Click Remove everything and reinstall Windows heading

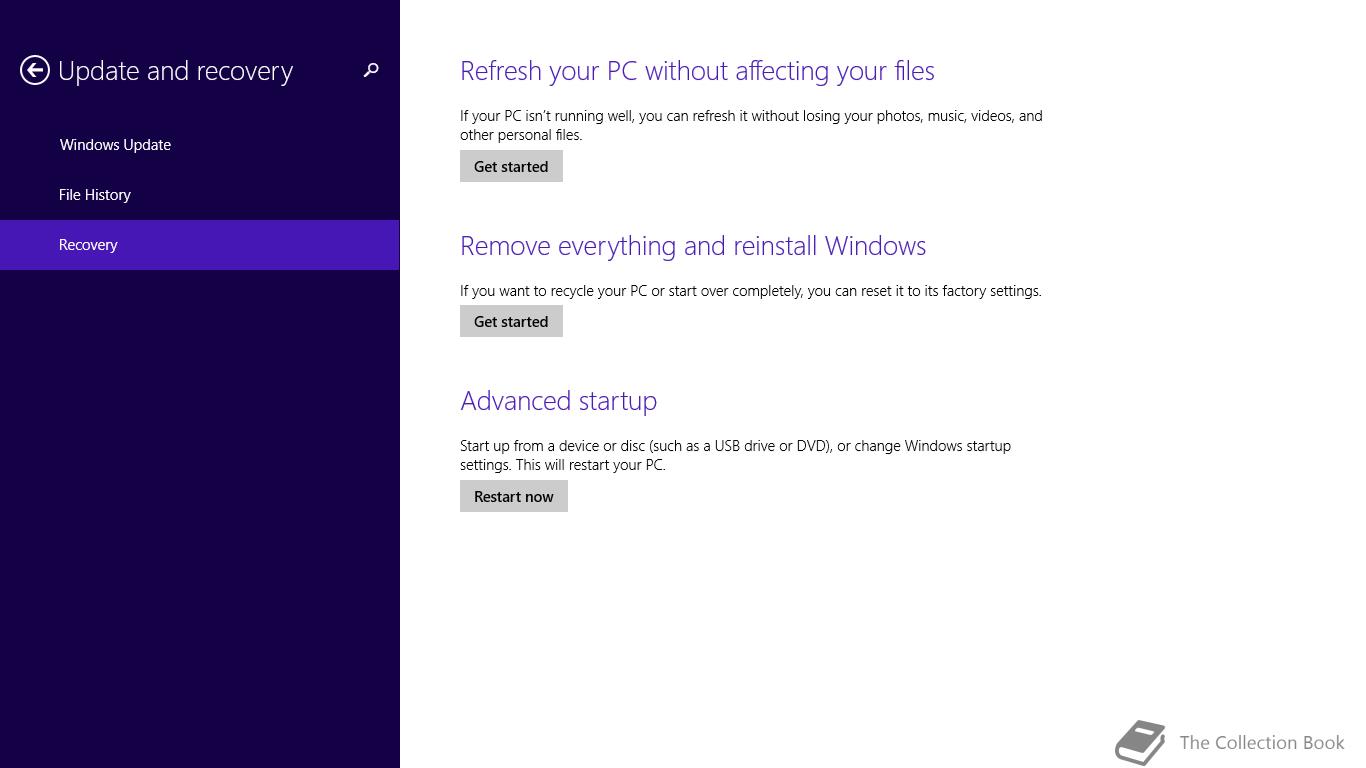coord(693,246)
